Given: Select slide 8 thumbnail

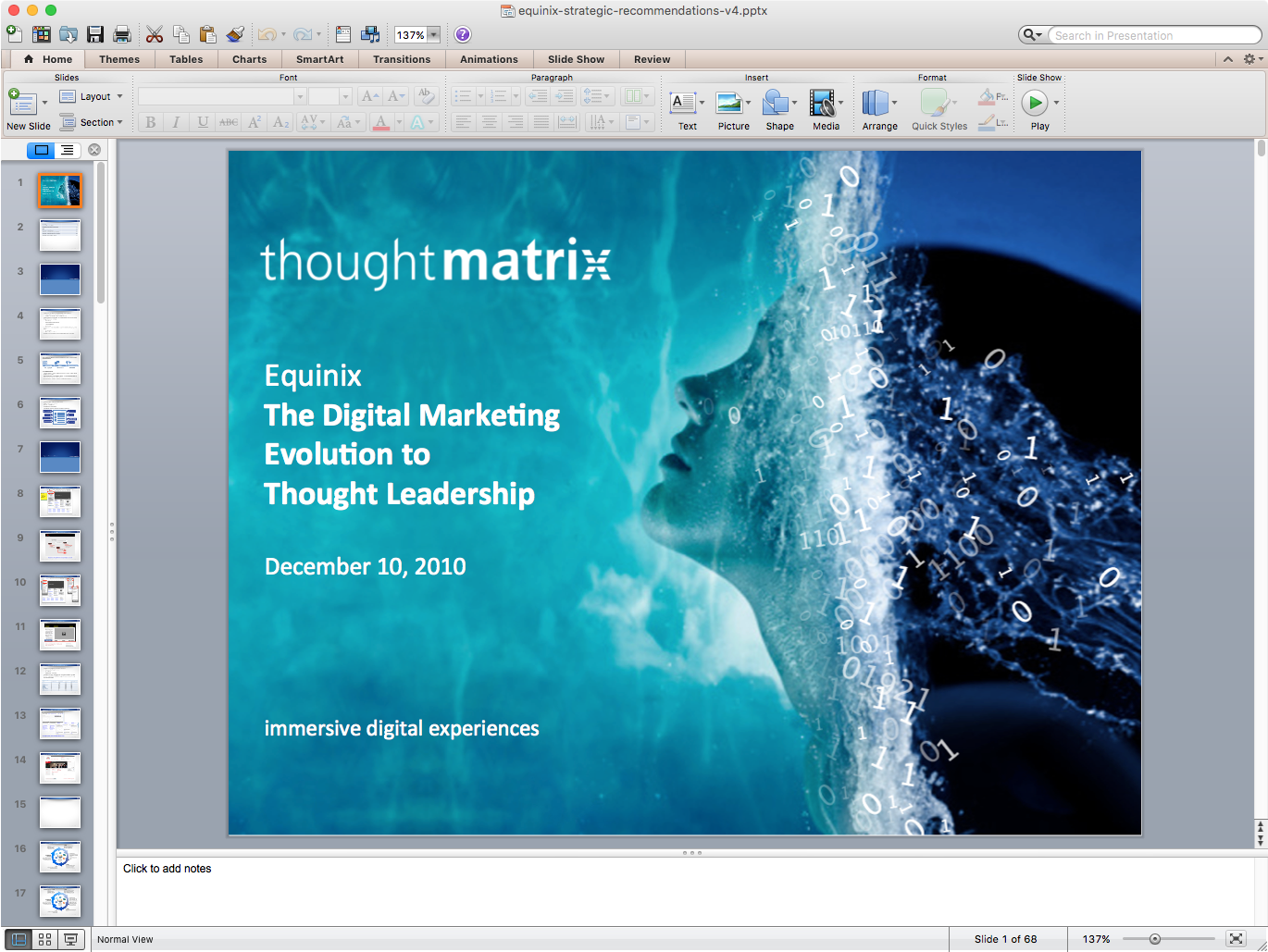Looking at the screenshot, I should pyautogui.click(x=60, y=501).
